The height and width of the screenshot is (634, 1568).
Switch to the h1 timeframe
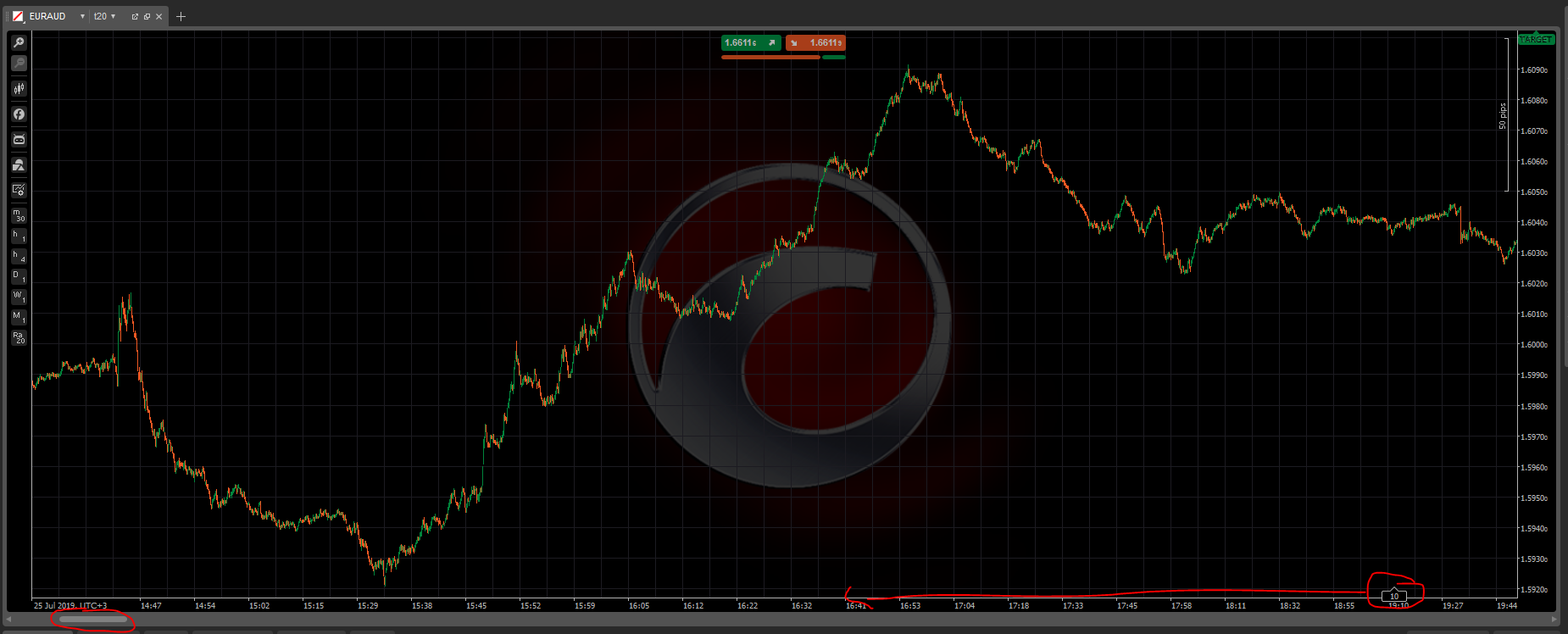pyautogui.click(x=19, y=236)
